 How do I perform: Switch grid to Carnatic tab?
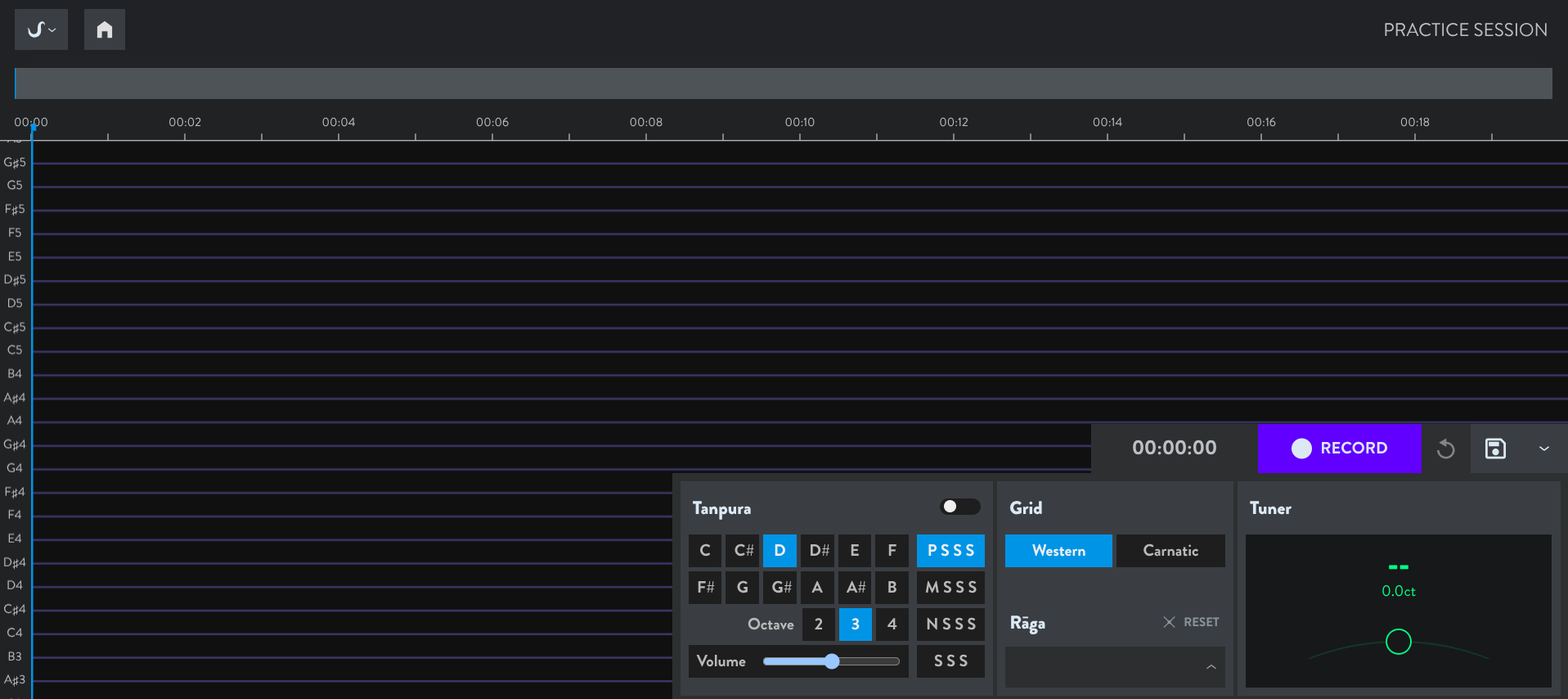(x=1170, y=551)
